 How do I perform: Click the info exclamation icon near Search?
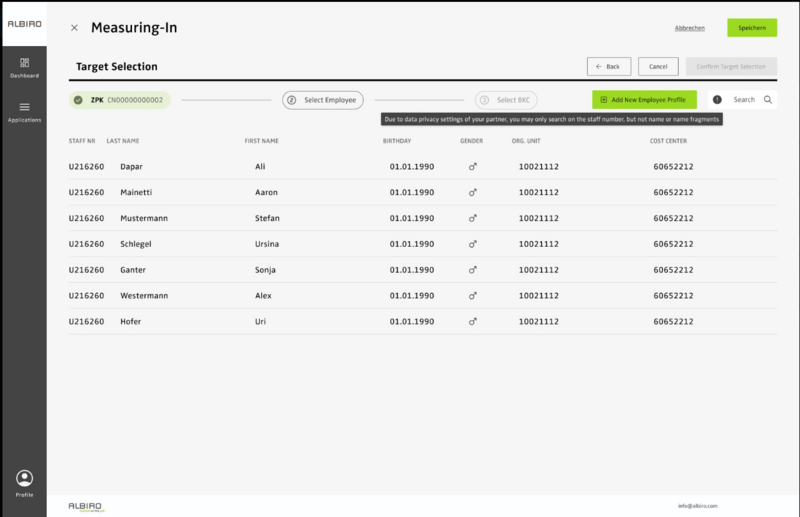click(717, 100)
